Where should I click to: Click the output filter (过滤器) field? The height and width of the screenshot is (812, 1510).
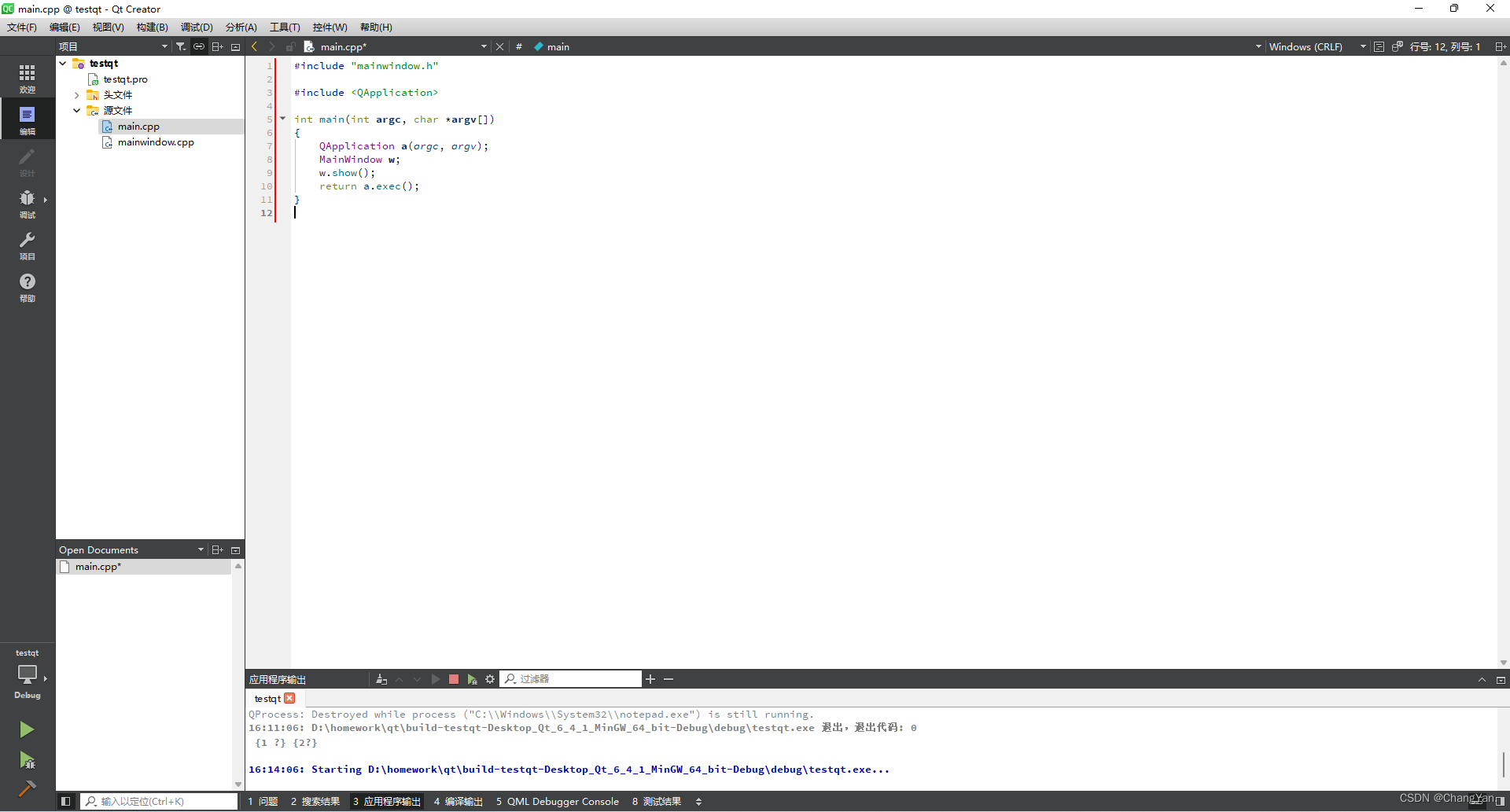(x=571, y=679)
